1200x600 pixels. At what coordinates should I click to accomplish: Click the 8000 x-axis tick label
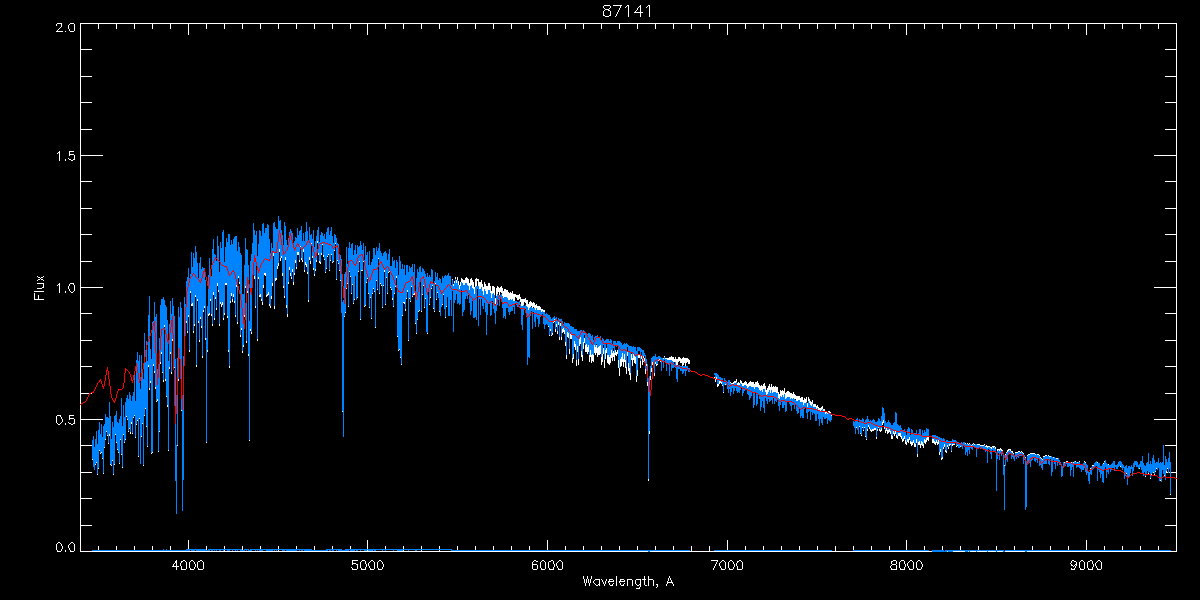[x=907, y=564]
